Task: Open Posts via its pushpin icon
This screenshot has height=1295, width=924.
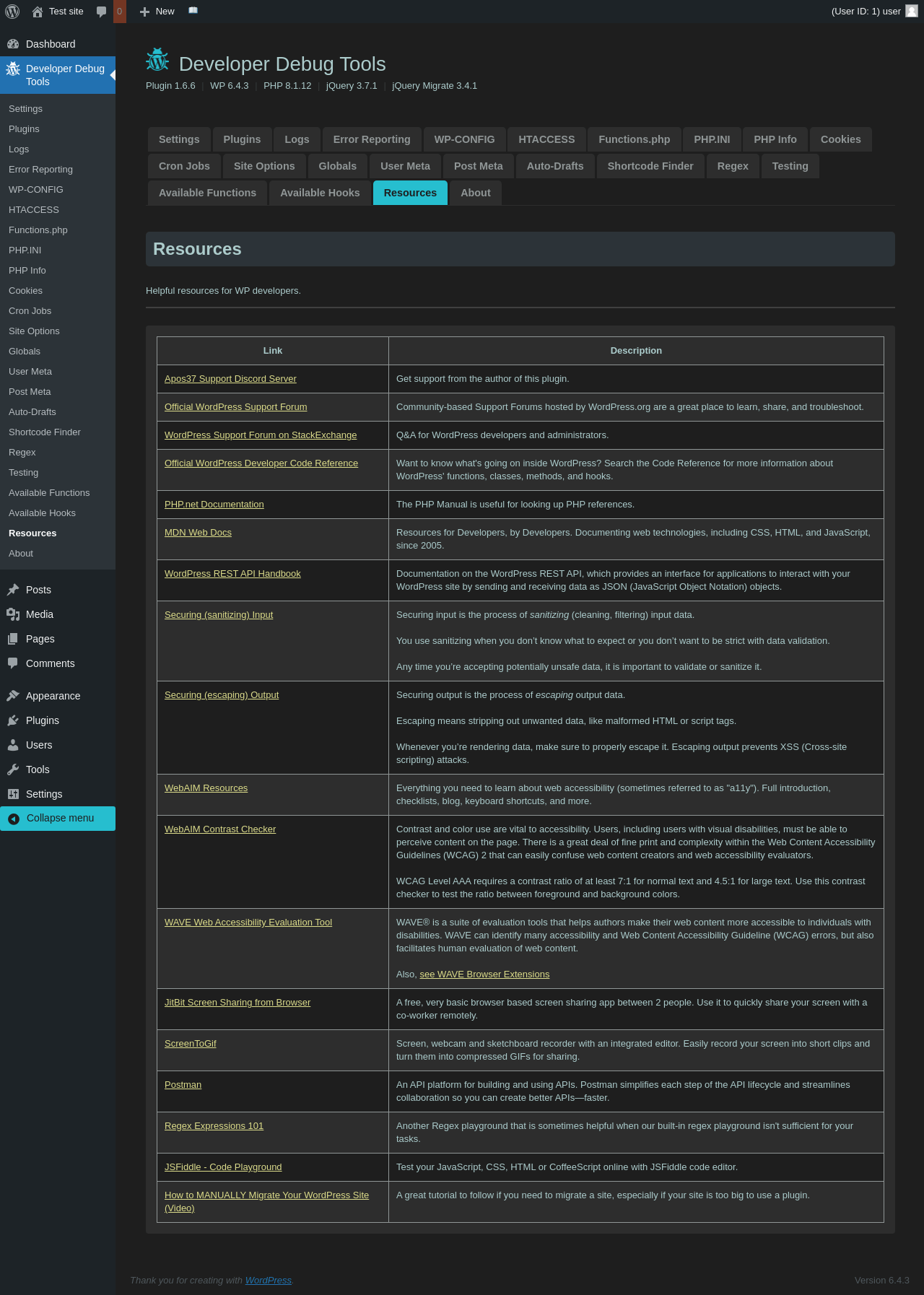Action: 13,590
